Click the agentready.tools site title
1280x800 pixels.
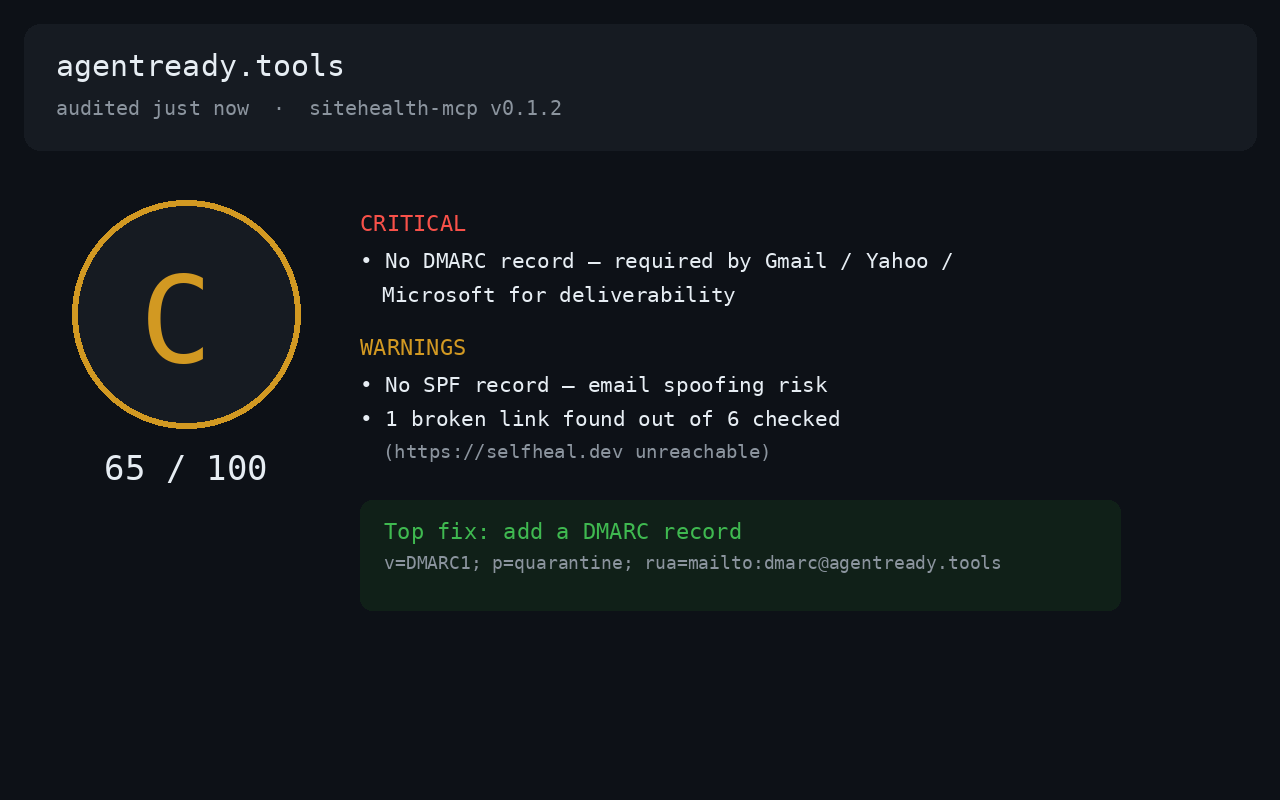click(200, 66)
